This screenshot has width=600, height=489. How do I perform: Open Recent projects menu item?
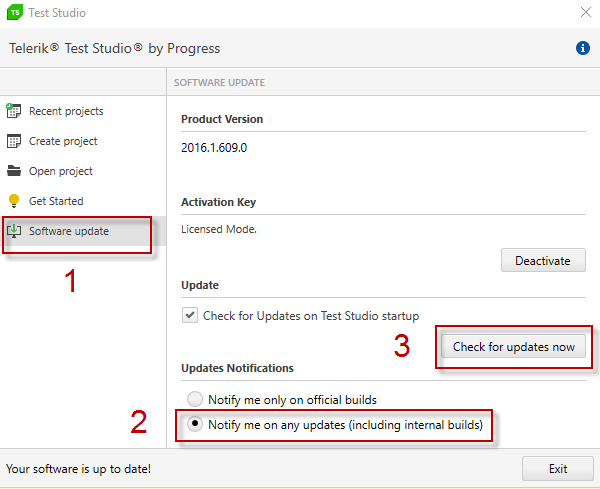[x=66, y=111]
